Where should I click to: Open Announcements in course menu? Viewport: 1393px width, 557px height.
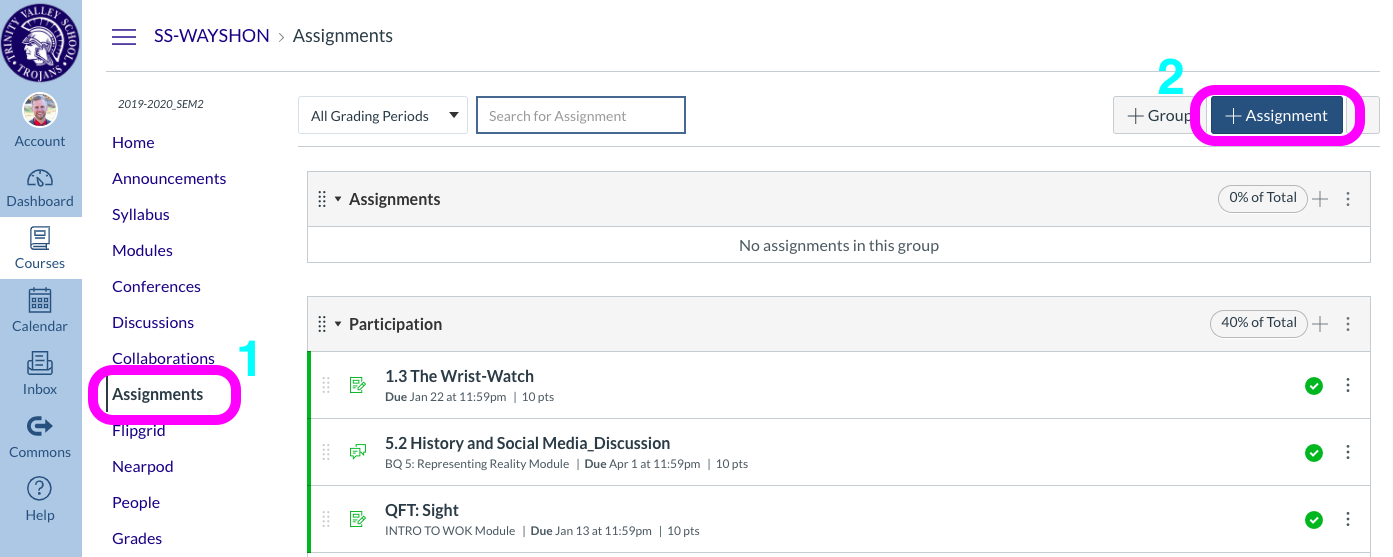coord(169,178)
